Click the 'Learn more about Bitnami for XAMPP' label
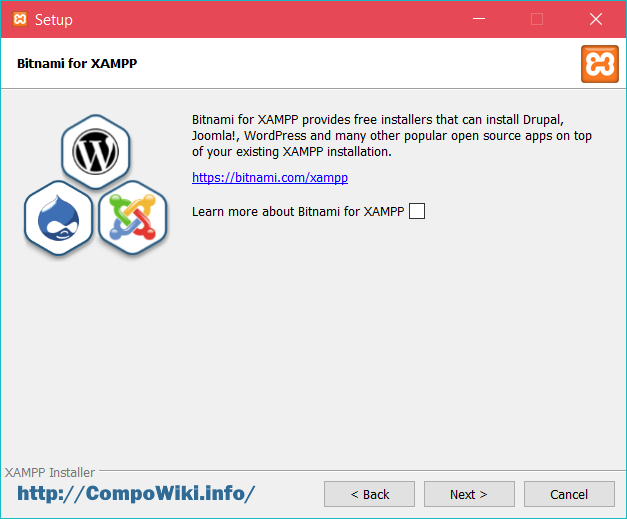This screenshot has width=627, height=519. coord(298,211)
